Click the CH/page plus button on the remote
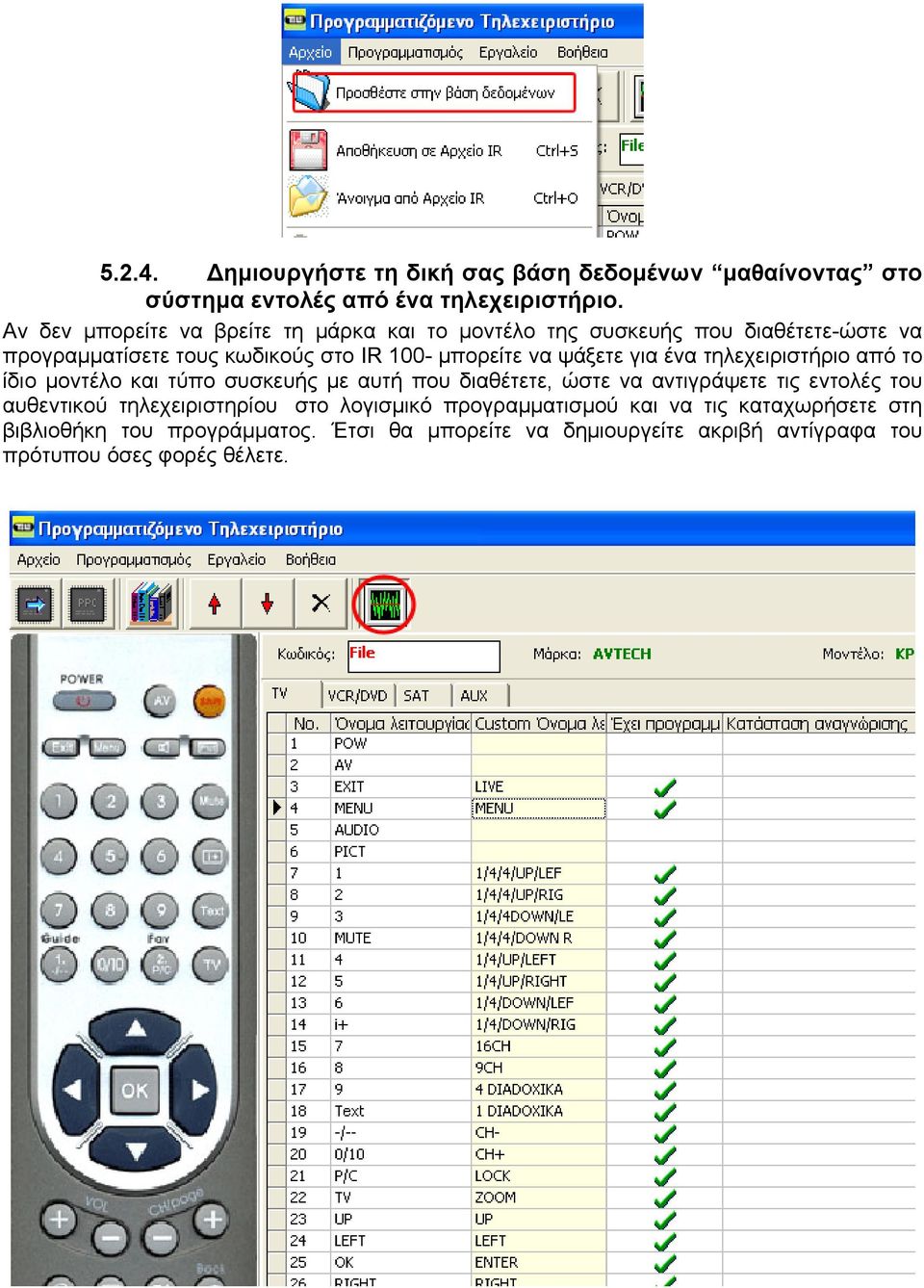This screenshot has height=1288, width=924. [211, 1221]
